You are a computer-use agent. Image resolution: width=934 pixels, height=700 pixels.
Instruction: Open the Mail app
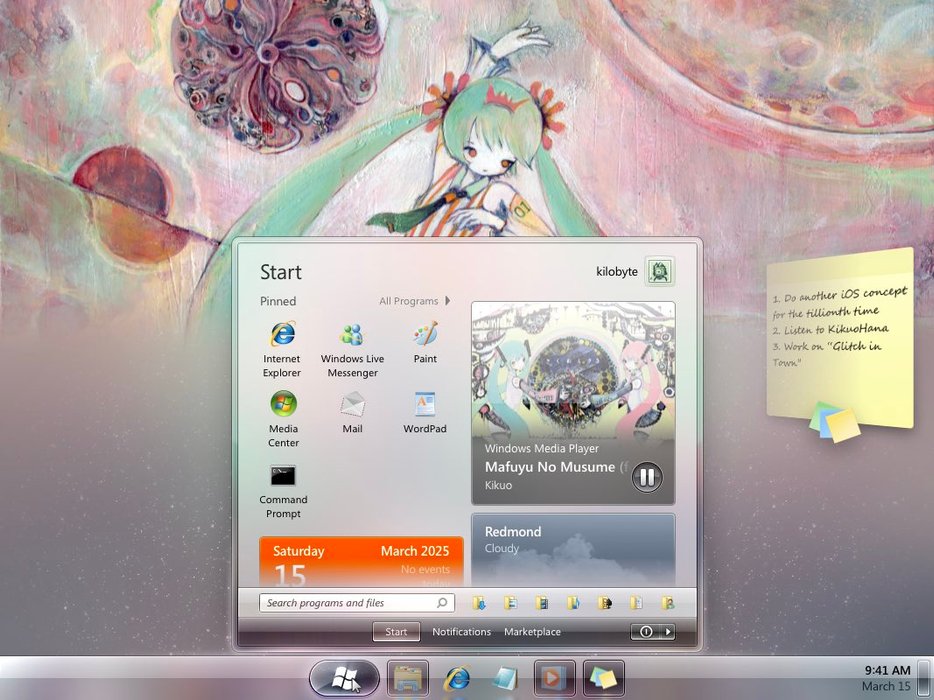click(352, 412)
